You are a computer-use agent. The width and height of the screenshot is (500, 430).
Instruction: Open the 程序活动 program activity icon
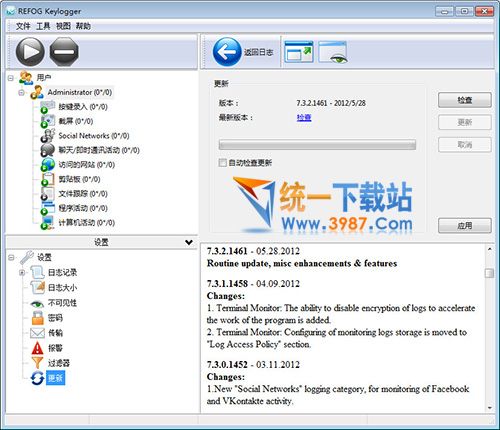47,208
